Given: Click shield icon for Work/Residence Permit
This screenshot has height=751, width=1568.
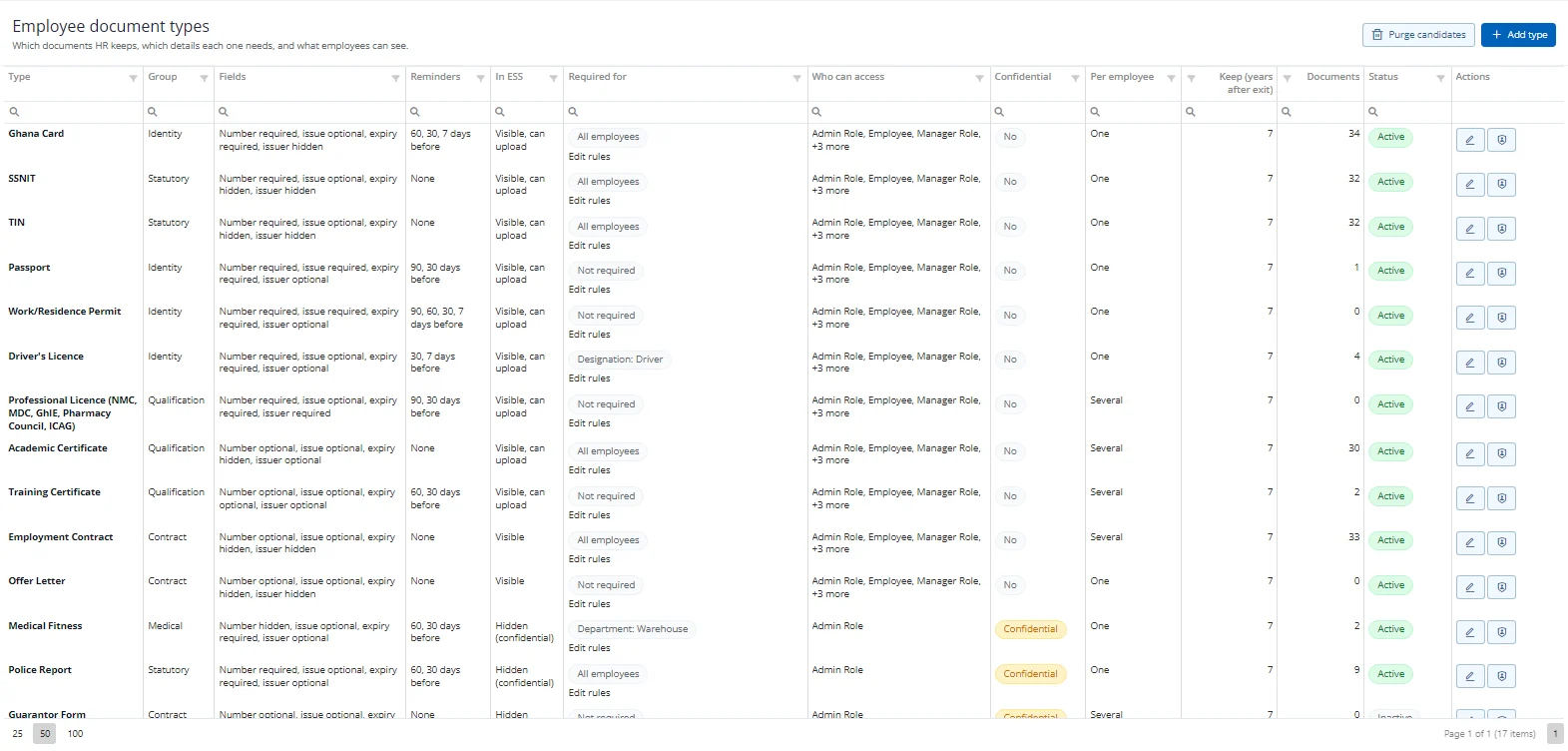Looking at the screenshot, I should pyautogui.click(x=1502, y=318).
